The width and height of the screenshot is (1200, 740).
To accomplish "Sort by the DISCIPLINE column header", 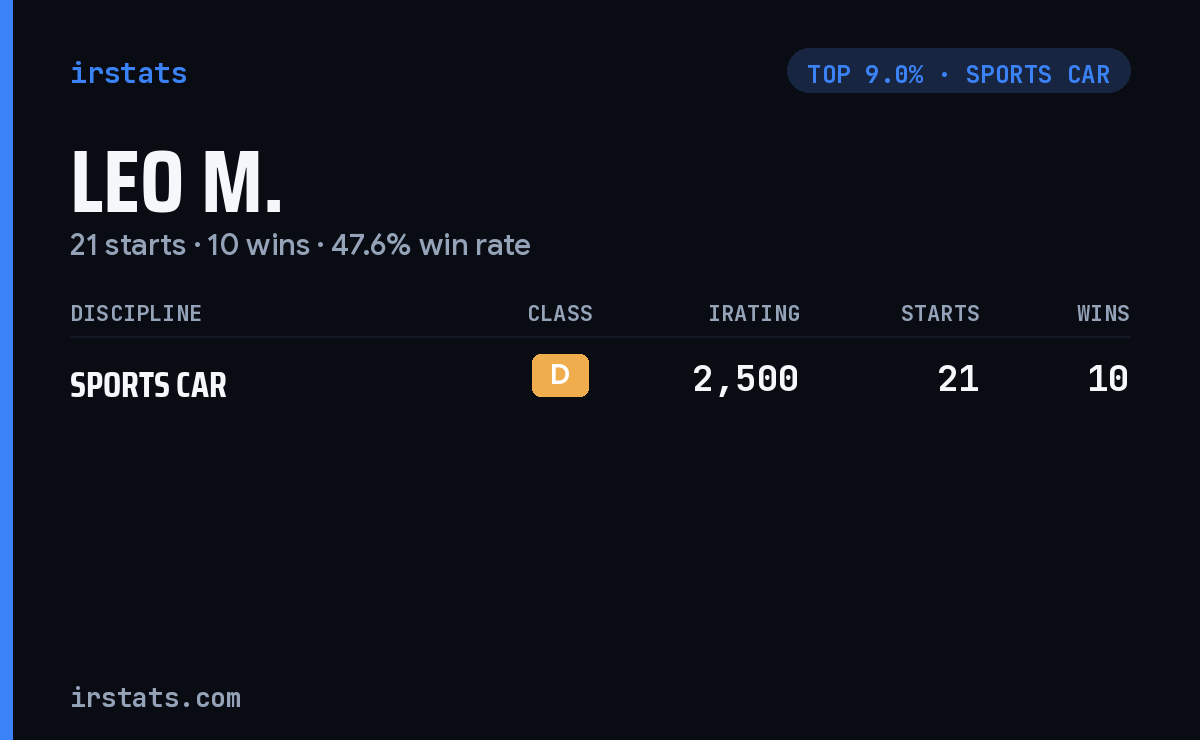I will [x=136, y=313].
